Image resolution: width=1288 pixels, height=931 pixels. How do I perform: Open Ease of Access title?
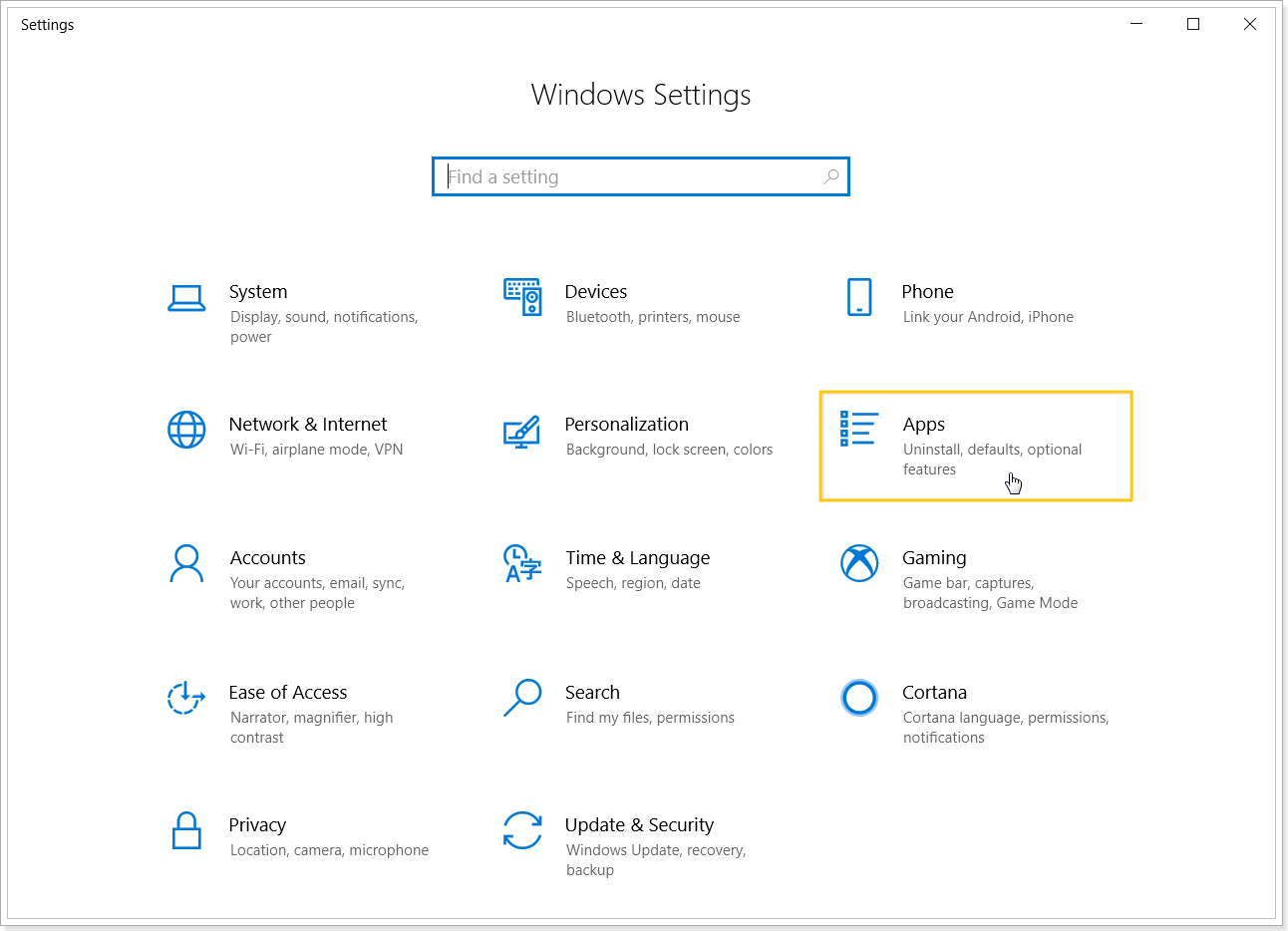[288, 692]
